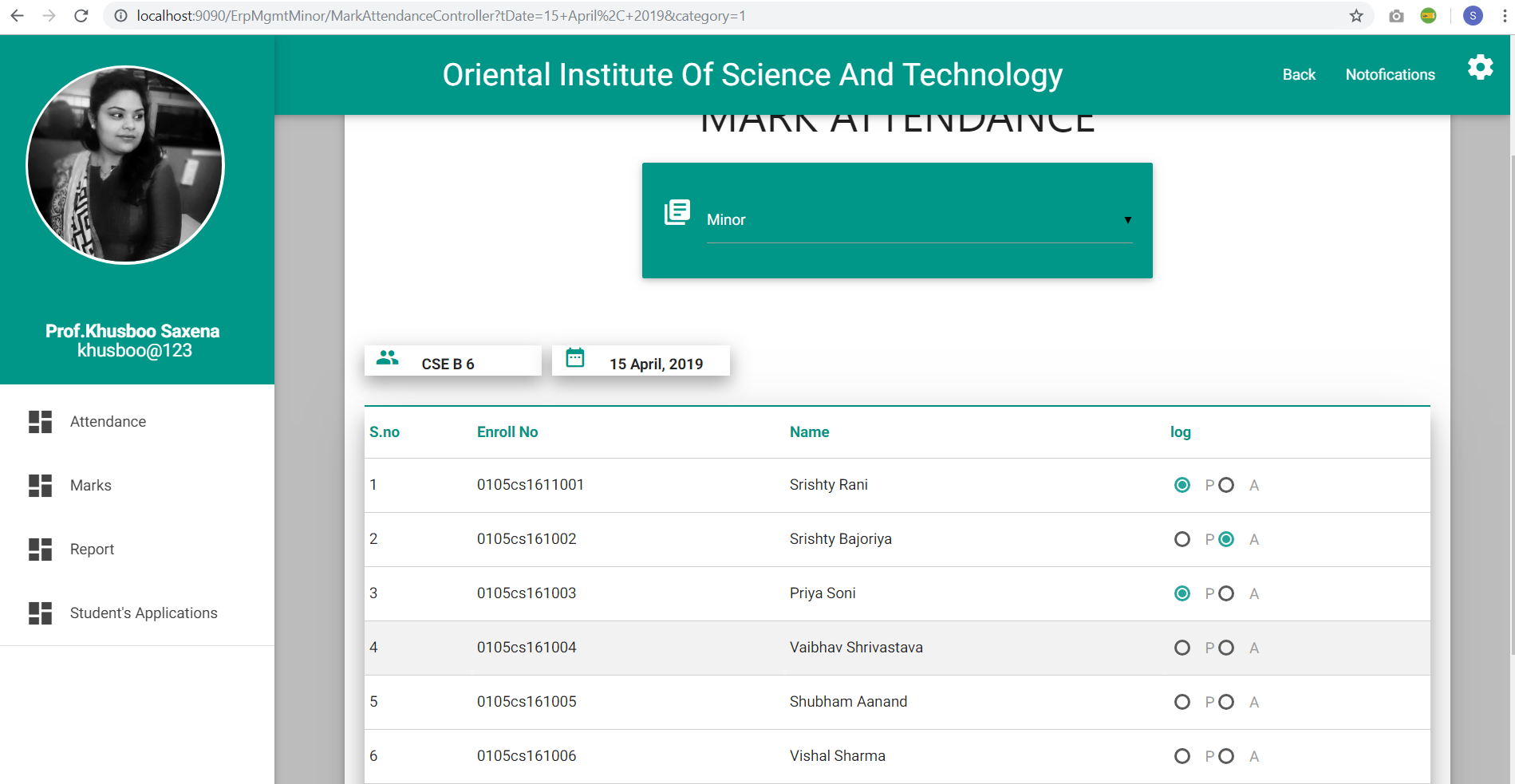Click the Back link in header
Viewport: 1515px width, 784px height.
click(x=1299, y=74)
